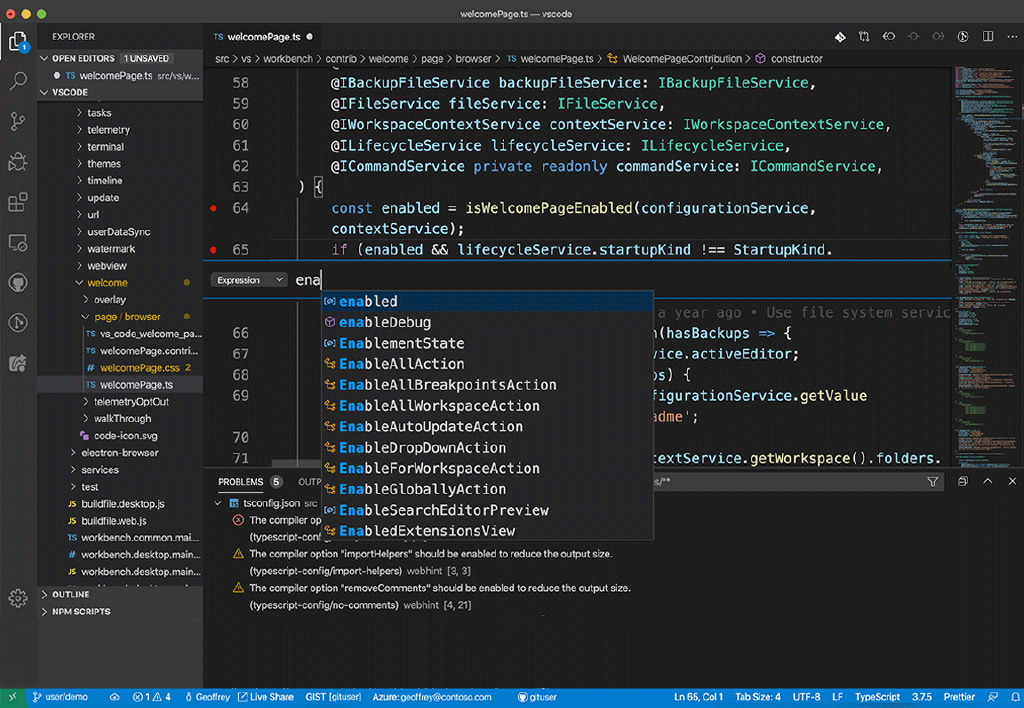
Task: Open welcomePage.css in explorer
Action: coord(139,368)
